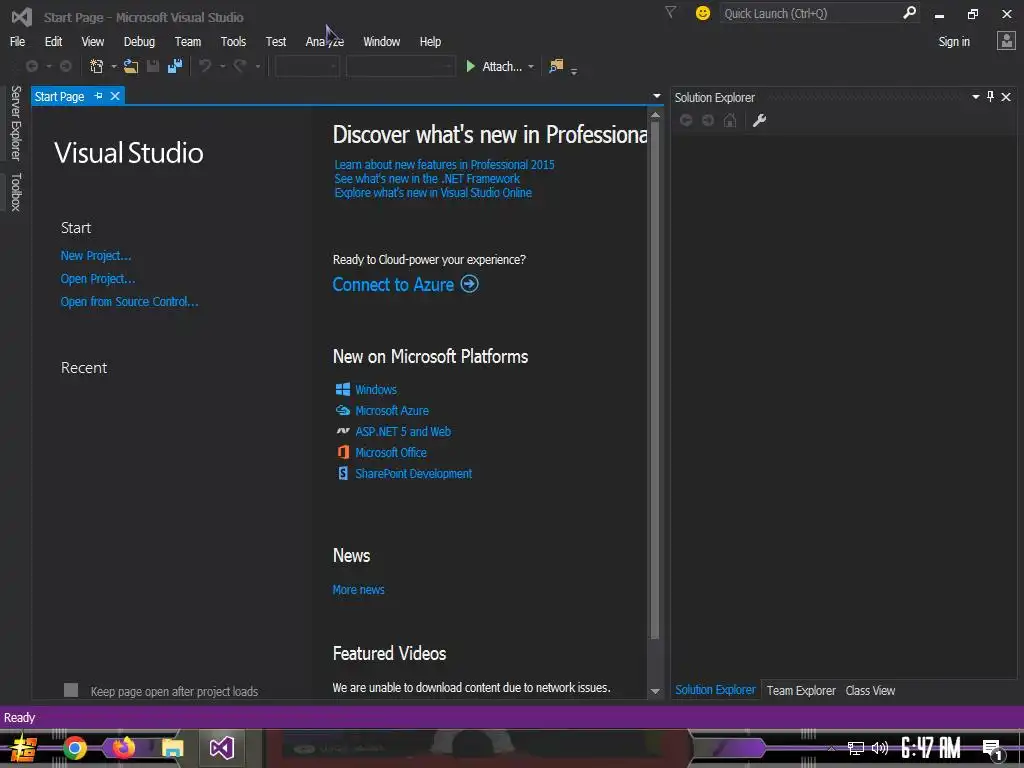Viewport: 1024px width, 768px height.
Task: Open the Solution Platforms combo box
Action: (x=400, y=66)
